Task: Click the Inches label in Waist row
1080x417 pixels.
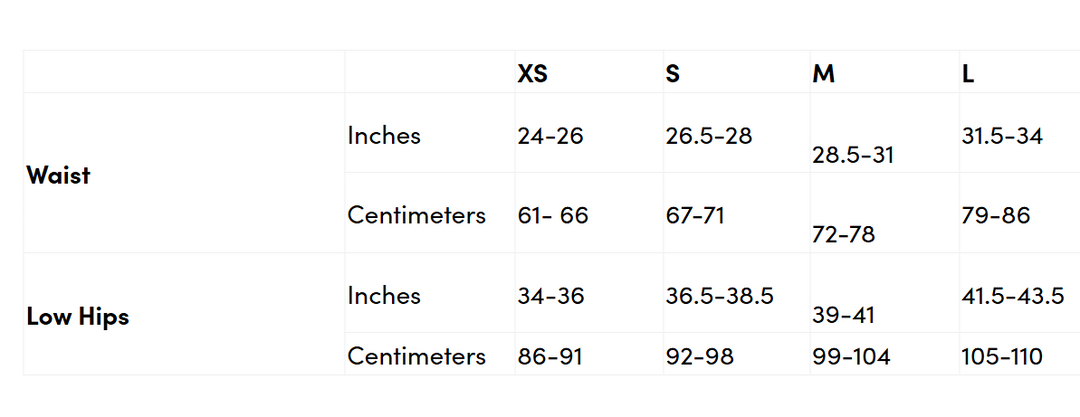Action: pyautogui.click(x=384, y=135)
